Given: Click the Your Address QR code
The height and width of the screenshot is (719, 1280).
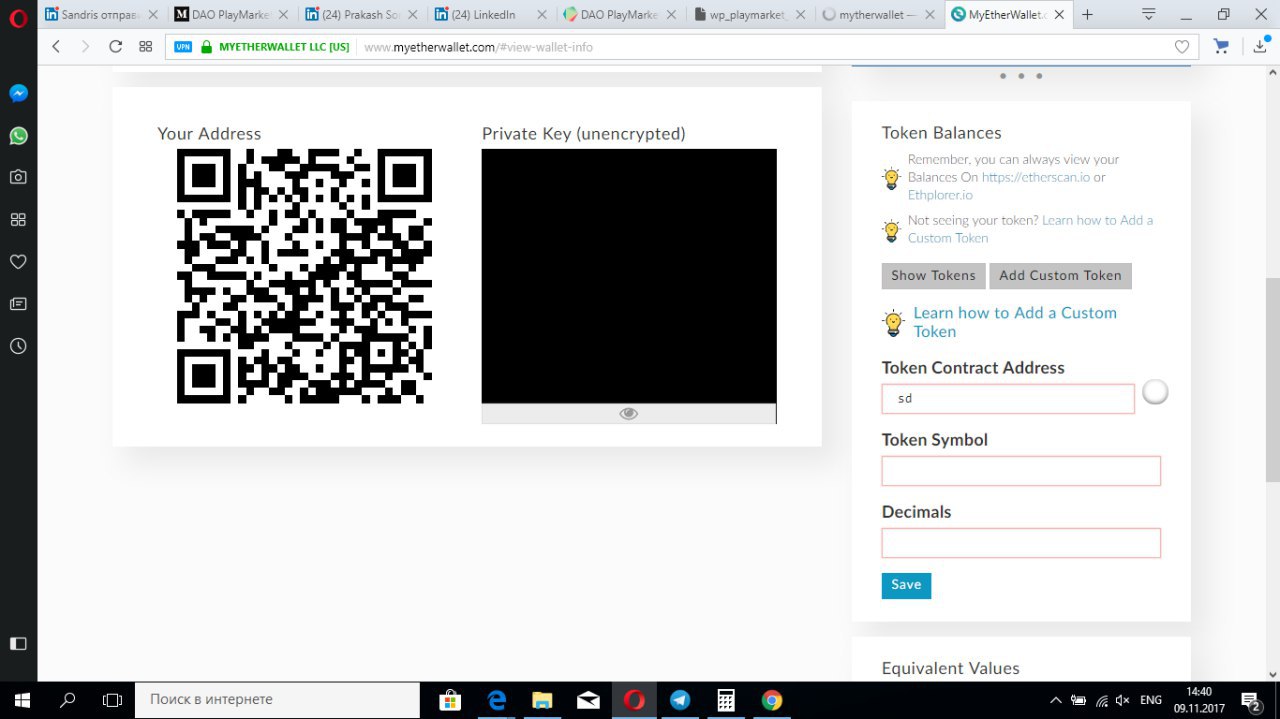Looking at the screenshot, I should (304, 276).
